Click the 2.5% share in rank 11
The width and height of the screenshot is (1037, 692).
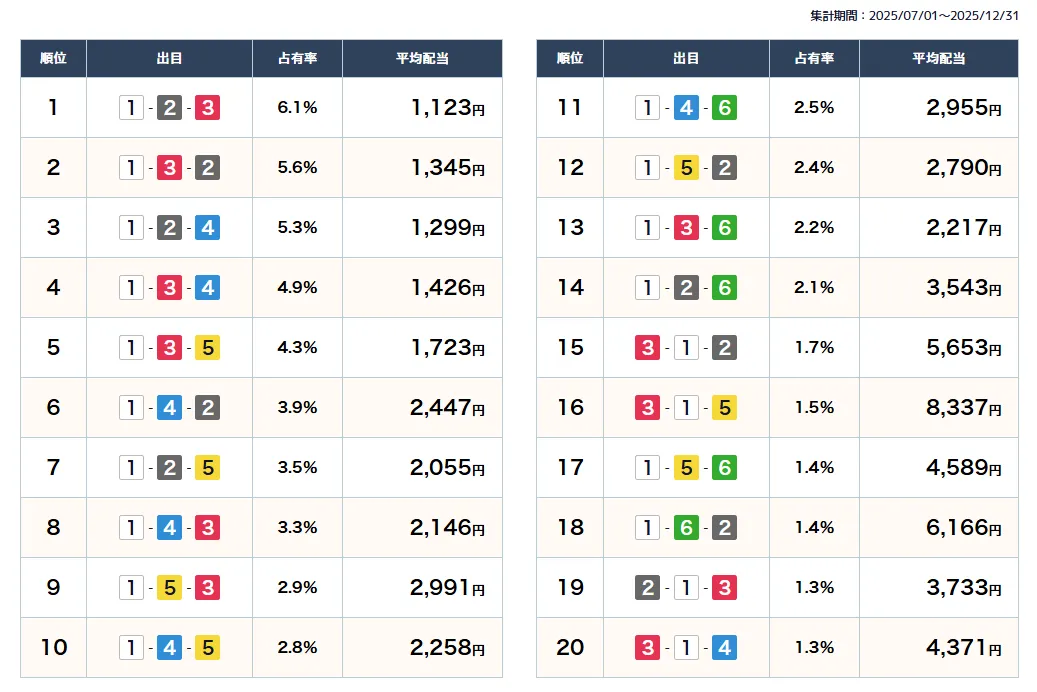click(813, 108)
